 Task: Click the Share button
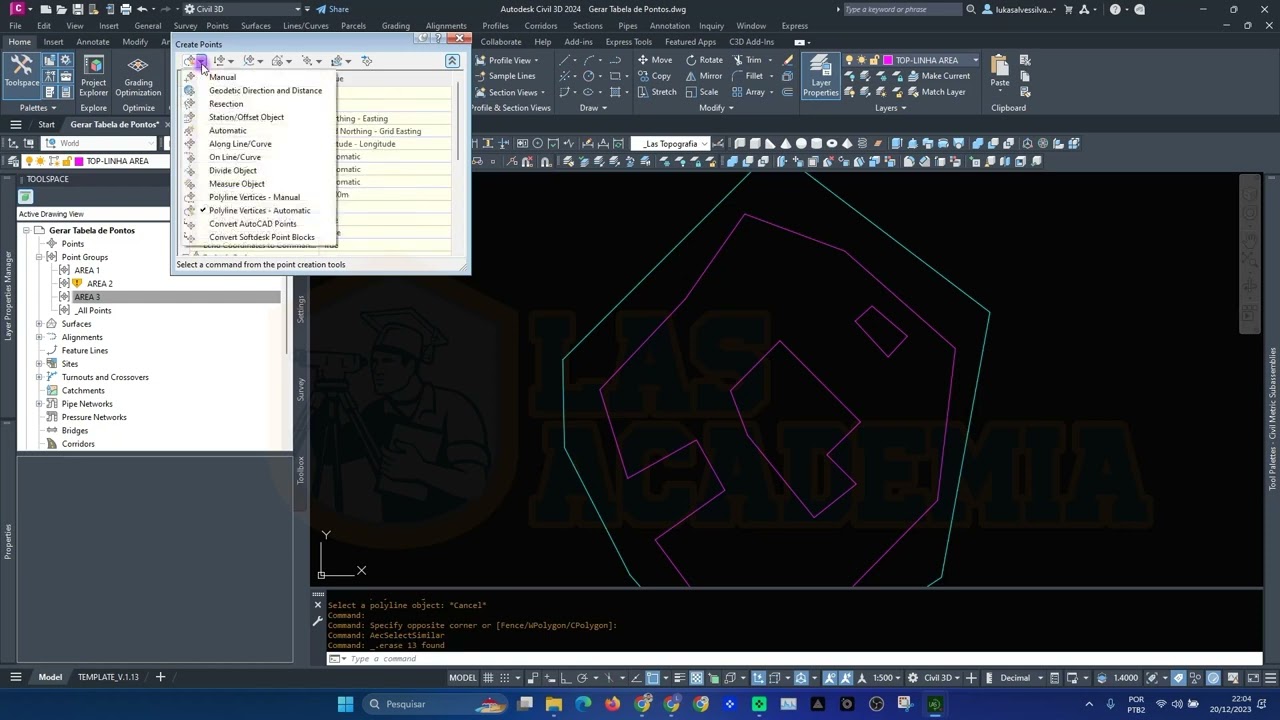[332, 9]
